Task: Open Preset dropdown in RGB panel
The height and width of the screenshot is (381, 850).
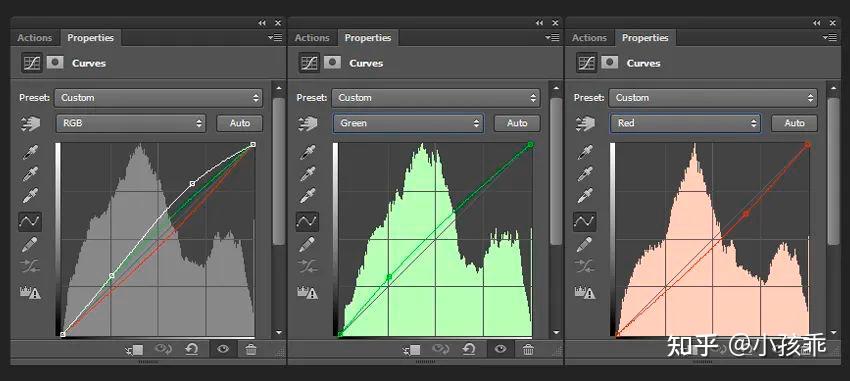Action: click(159, 98)
